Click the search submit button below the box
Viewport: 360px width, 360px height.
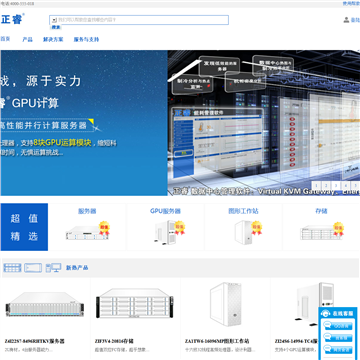point(56,27)
